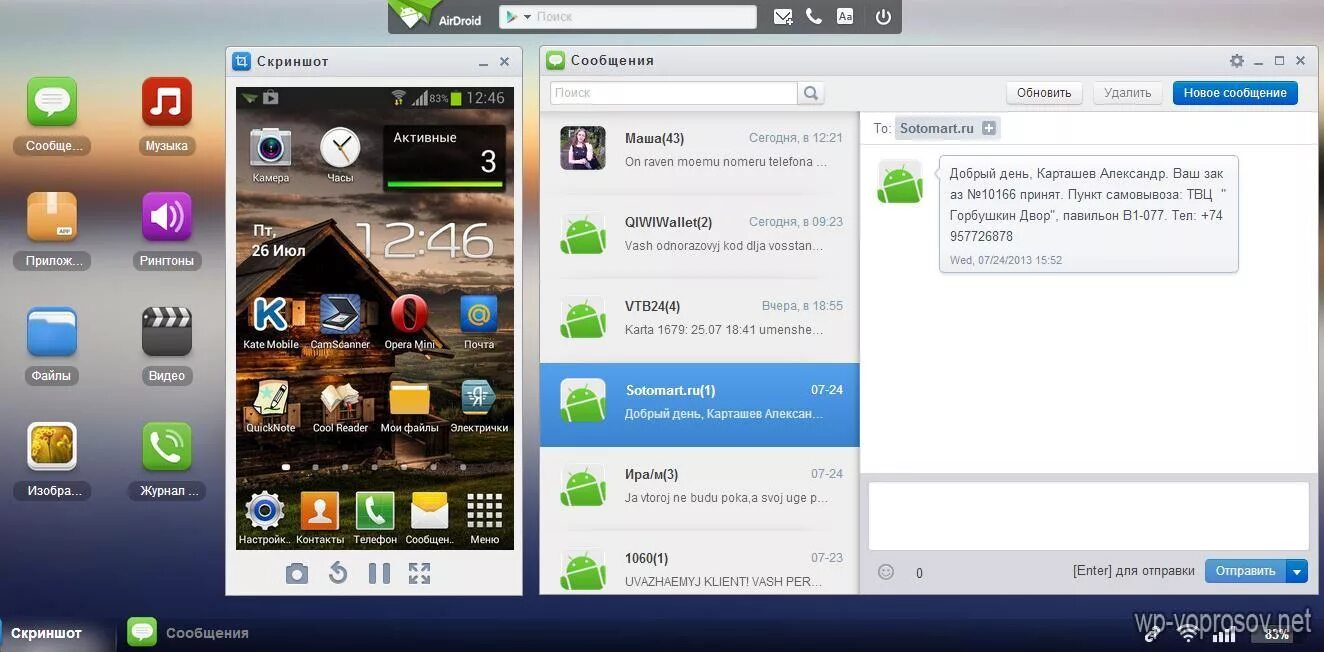The height and width of the screenshot is (652, 1324).
Task: Open the Журнал calls desktop icon
Action: pyautogui.click(x=166, y=447)
